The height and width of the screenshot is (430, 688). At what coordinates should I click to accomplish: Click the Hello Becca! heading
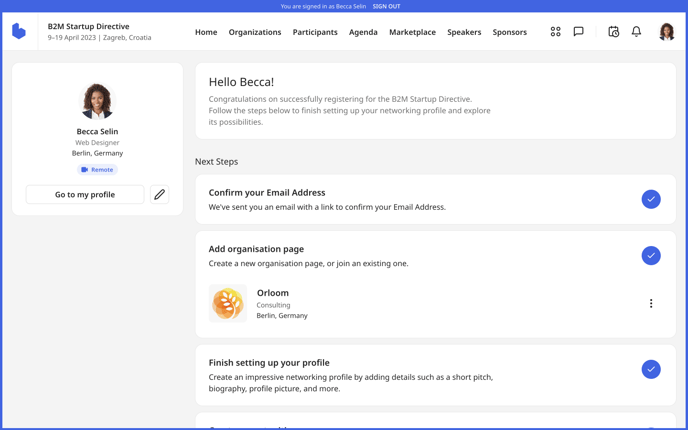(x=241, y=82)
